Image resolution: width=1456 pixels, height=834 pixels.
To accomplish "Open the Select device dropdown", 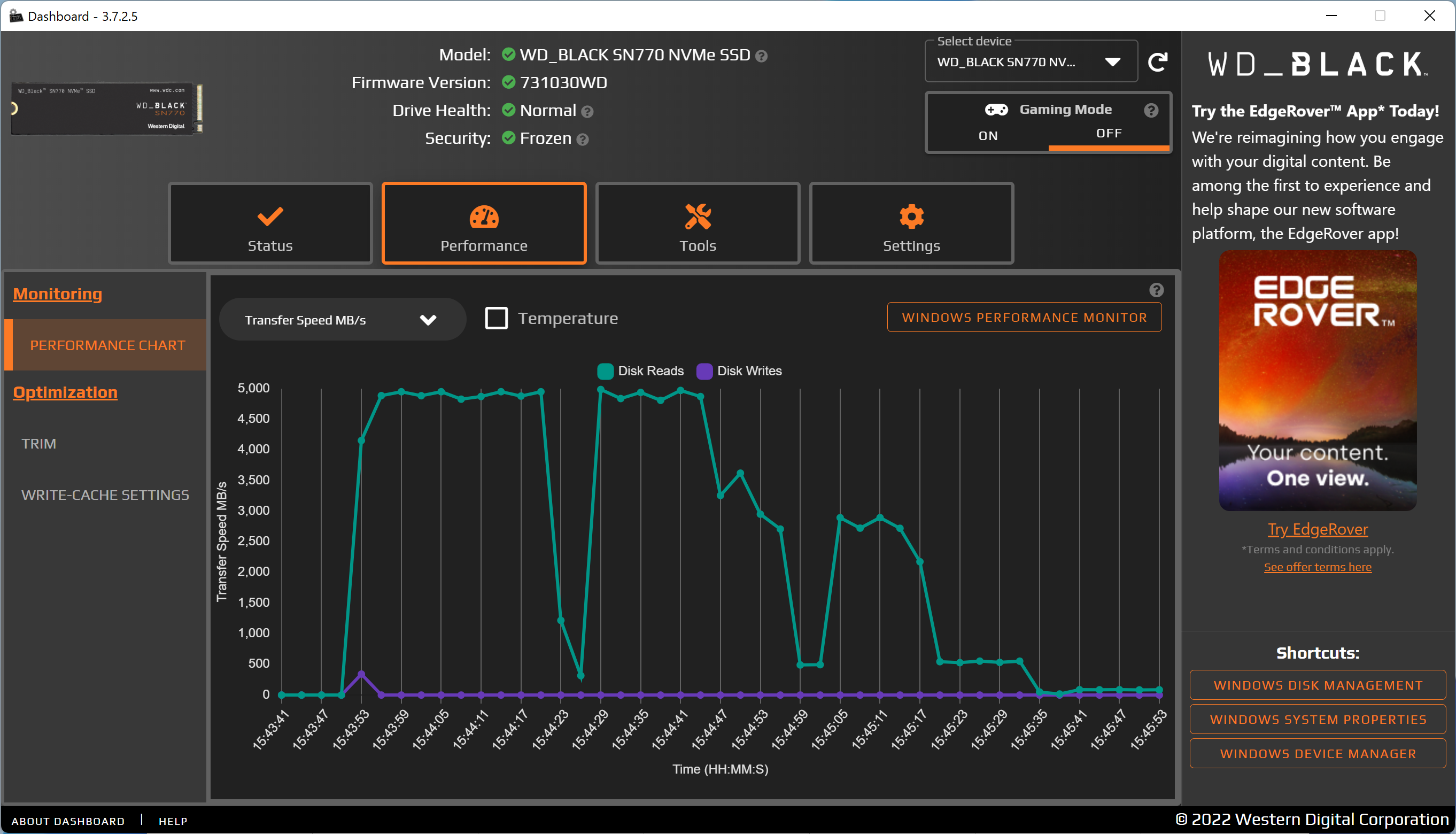I will tap(1031, 62).
